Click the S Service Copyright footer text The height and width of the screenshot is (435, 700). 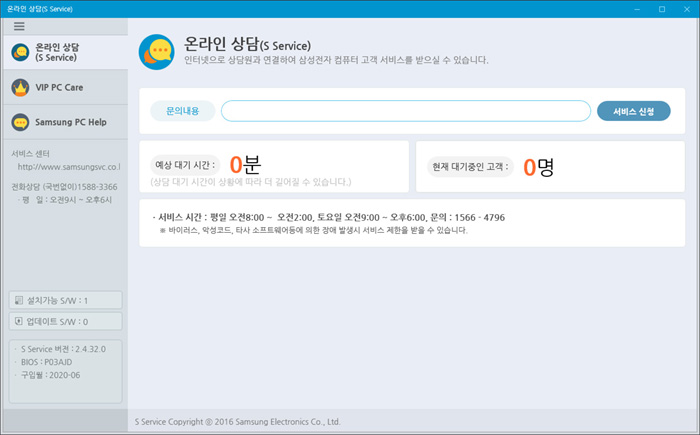(x=238, y=422)
